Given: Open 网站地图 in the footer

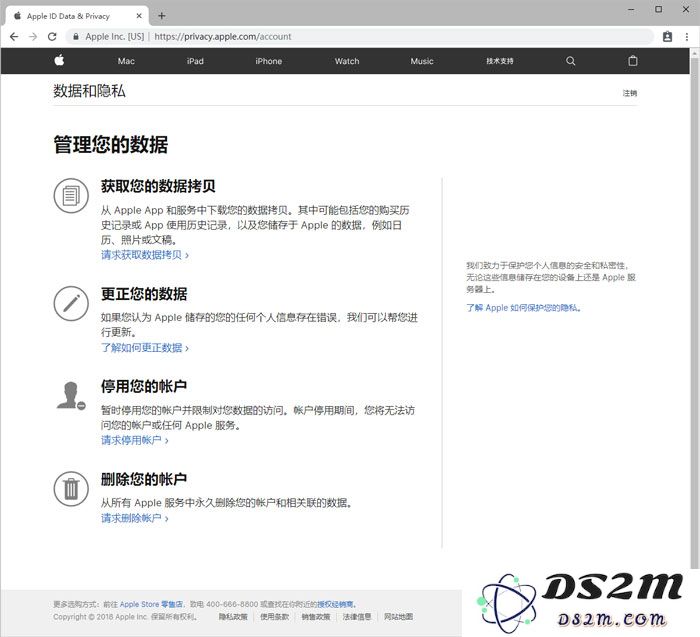Looking at the screenshot, I should point(398,616).
